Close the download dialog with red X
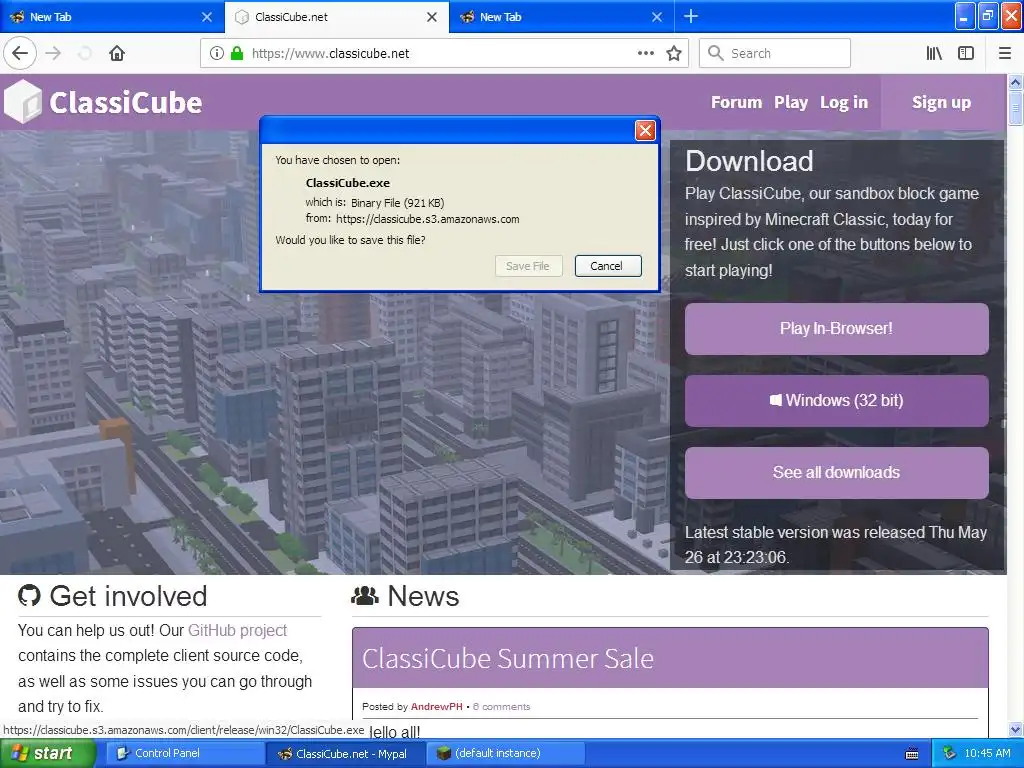Image resolution: width=1024 pixels, height=768 pixels. pos(645,131)
